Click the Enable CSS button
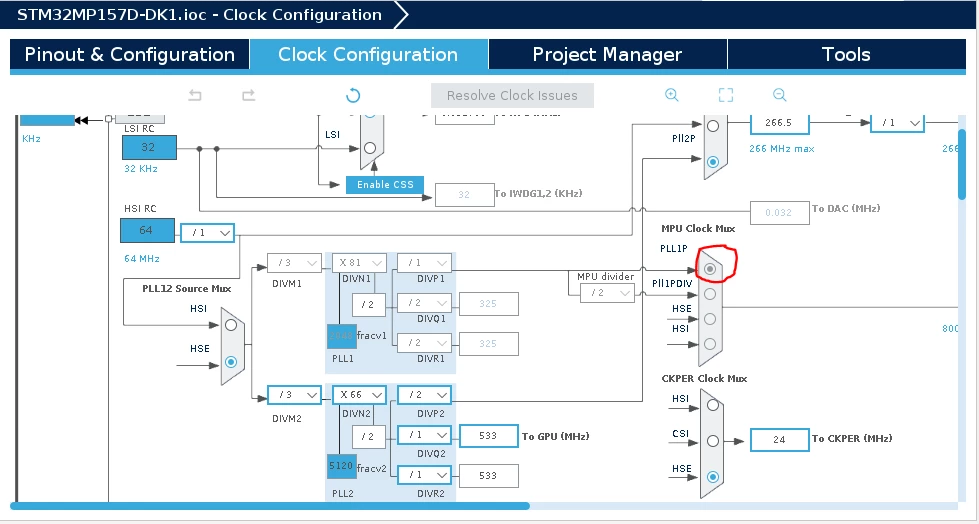979x524 pixels. pos(385,185)
